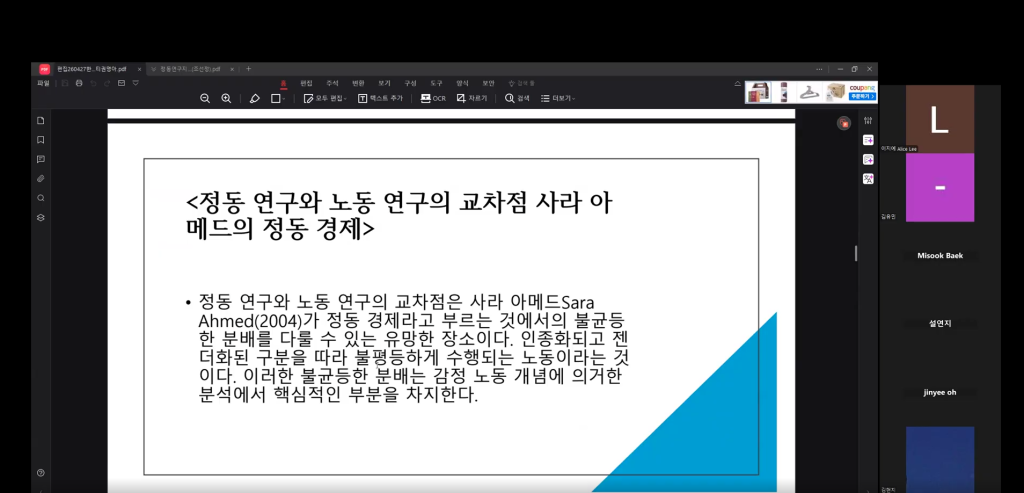
Task: Open the 모두 편집 dropdown
Action: click(x=325, y=99)
